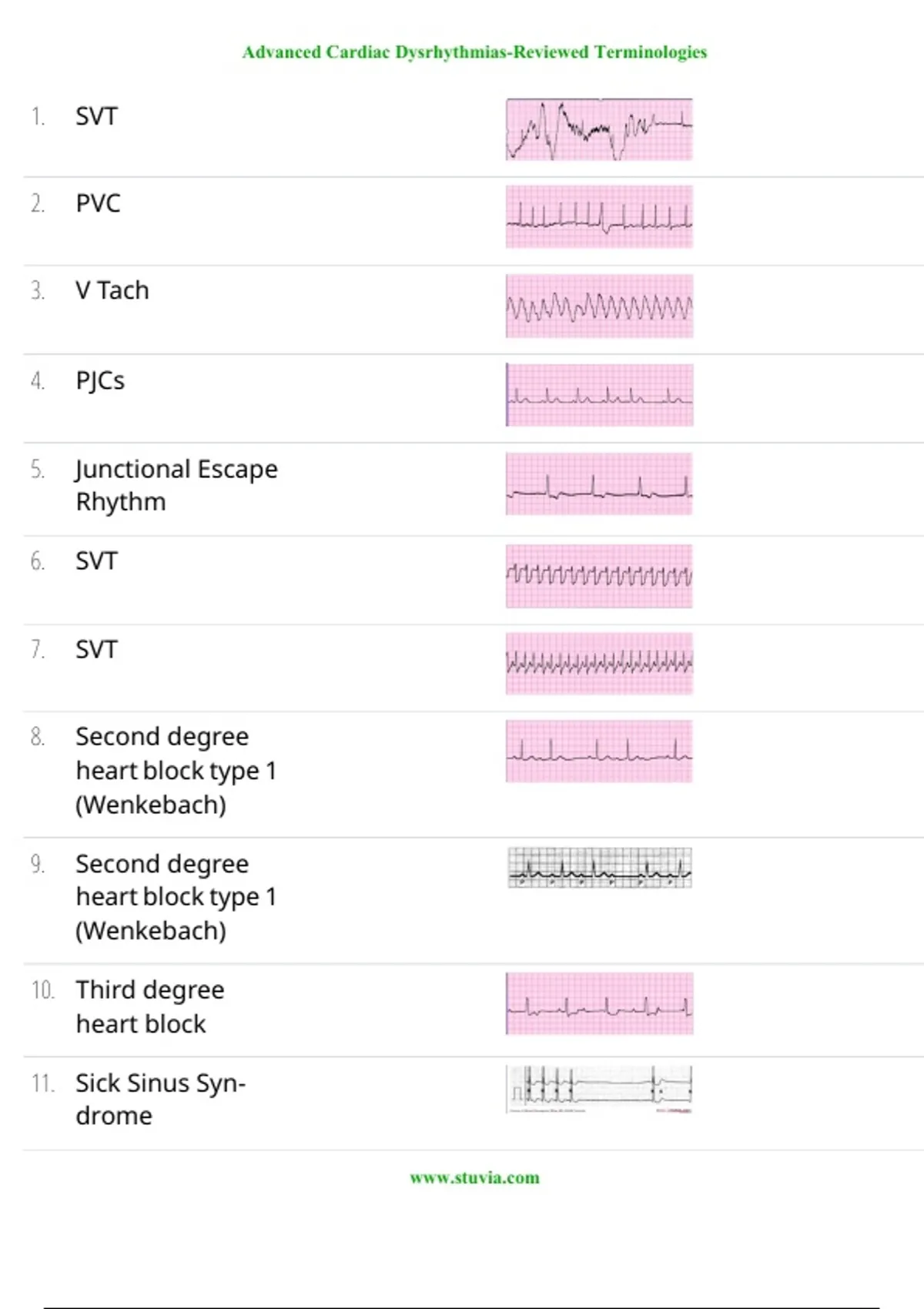Viewport: 924px width, 1309px height.
Task: Click the item 8 Wenkebach ECG strip
Action: click(599, 752)
